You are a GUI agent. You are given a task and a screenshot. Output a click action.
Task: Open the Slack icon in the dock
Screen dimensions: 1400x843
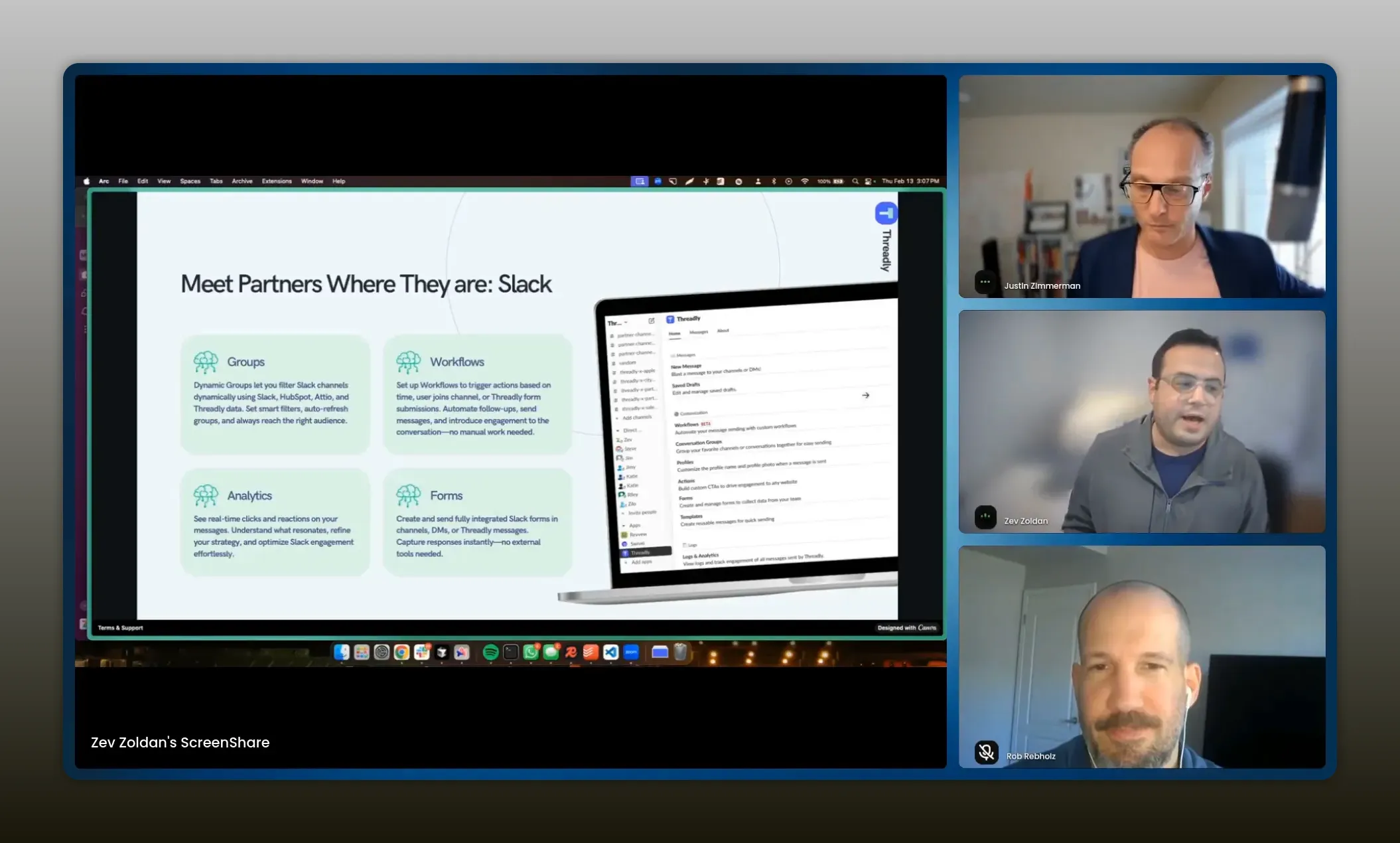point(422,652)
